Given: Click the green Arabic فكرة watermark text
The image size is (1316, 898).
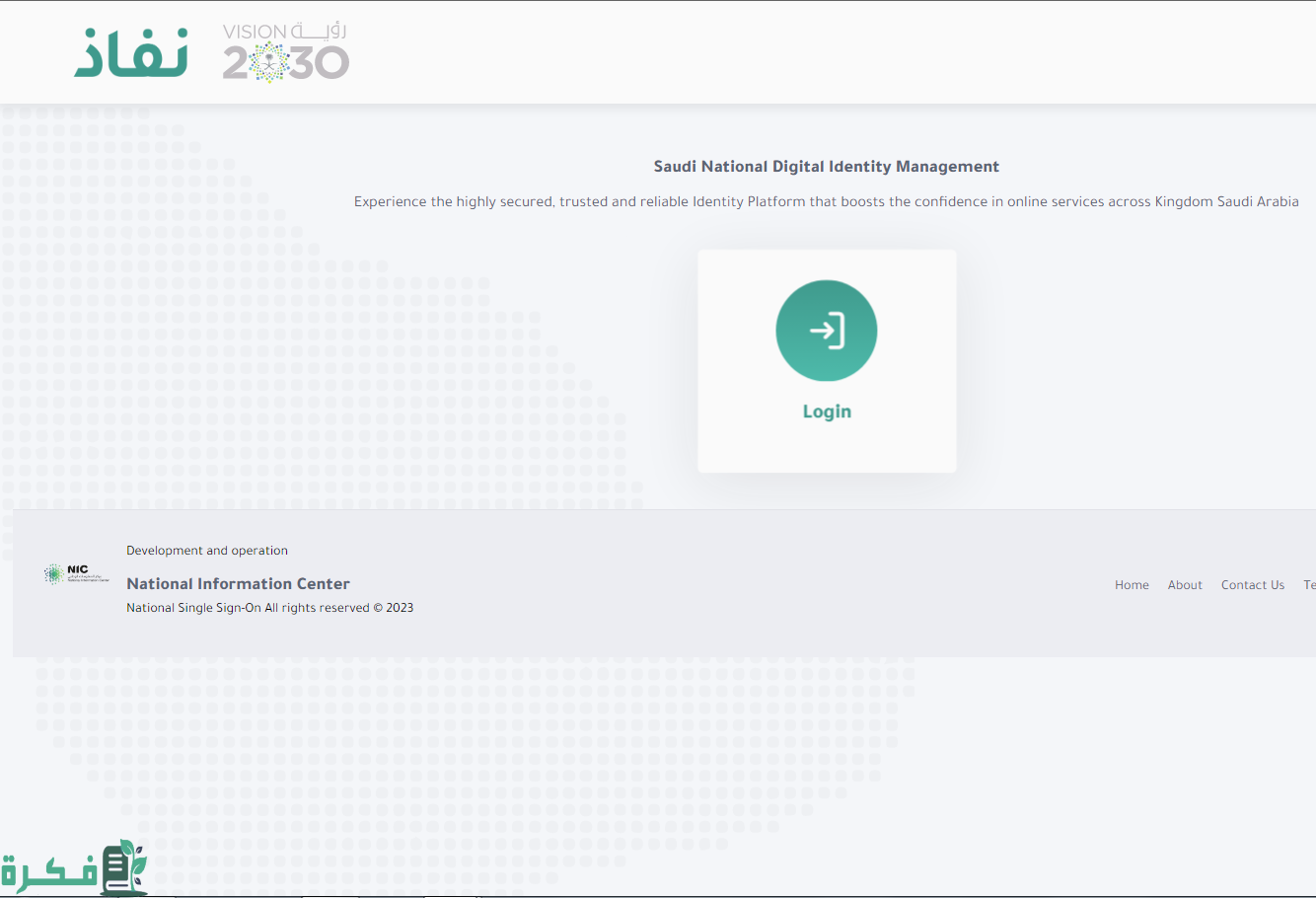Looking at the screenshot, I should coord(47,872).
